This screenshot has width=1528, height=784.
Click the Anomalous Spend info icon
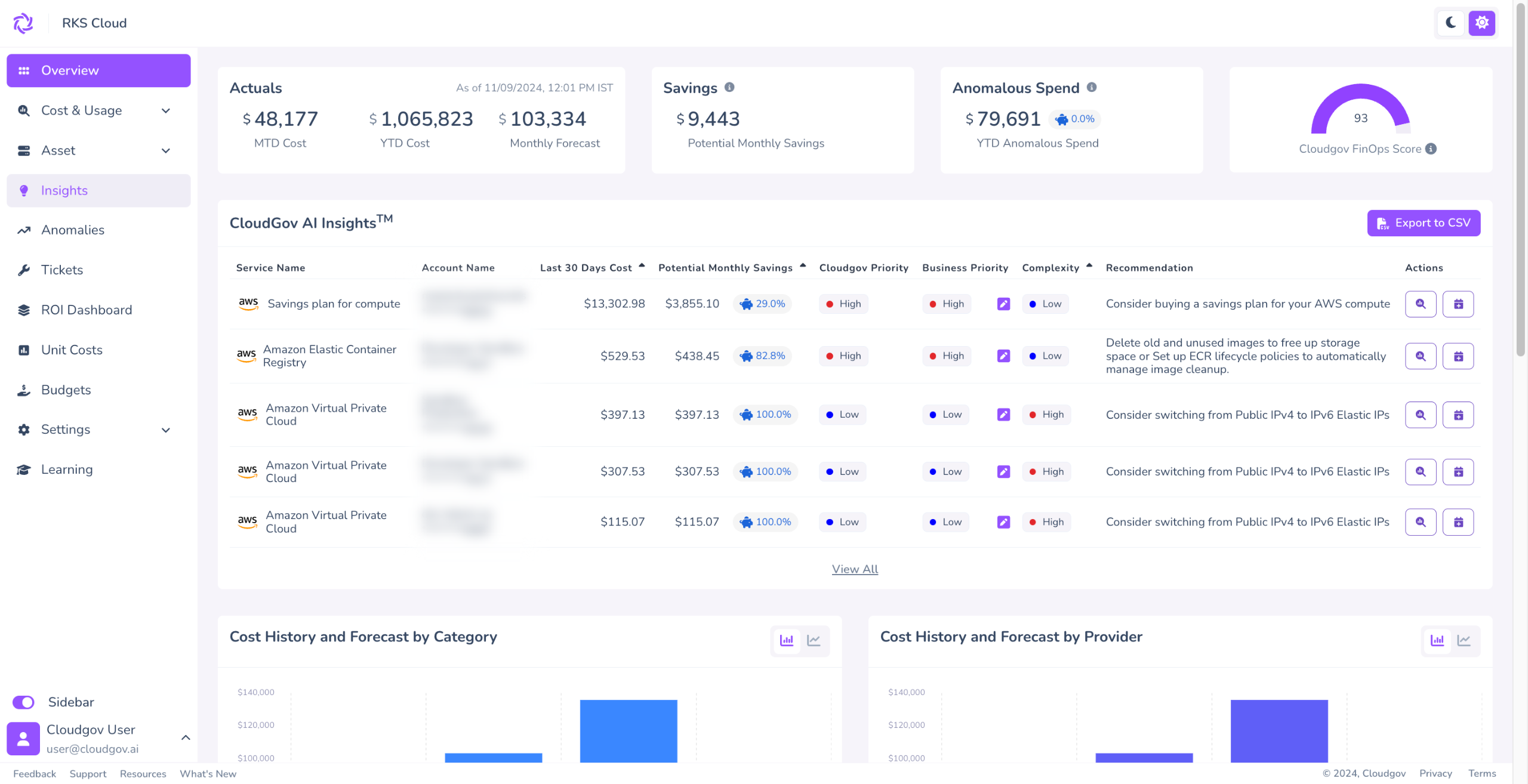pyautogui.click(x=1092, y=87)
